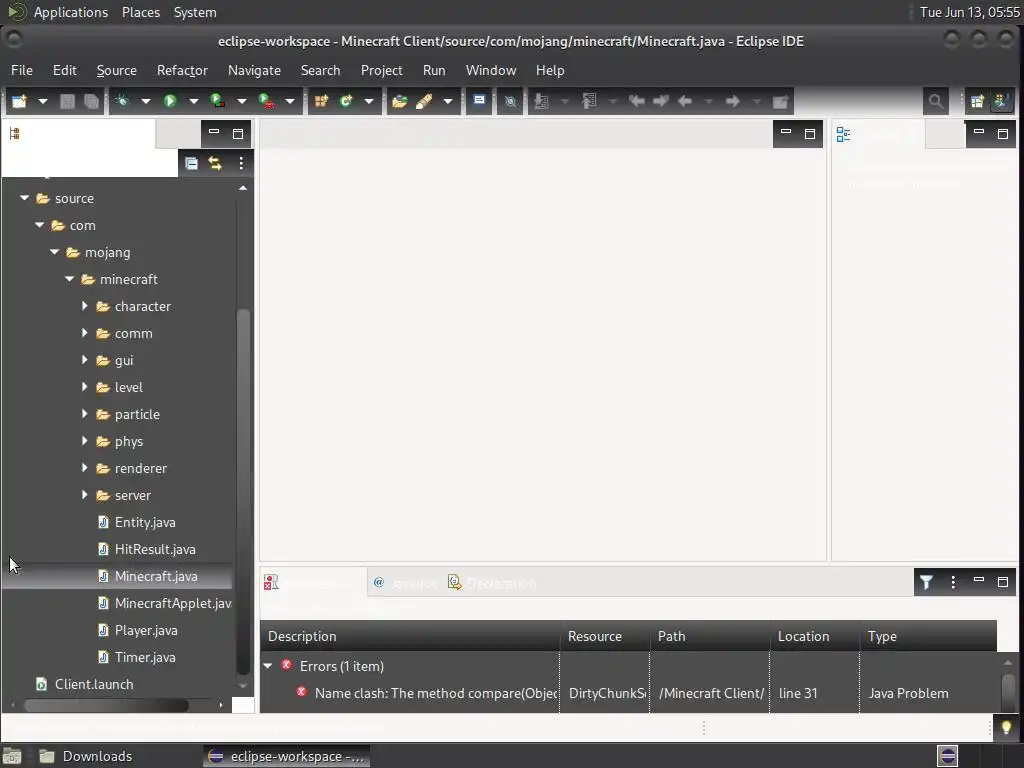Open the Run configurations dropdown arrow
The height and width of the screenshot is (768, 1024).
193,101
